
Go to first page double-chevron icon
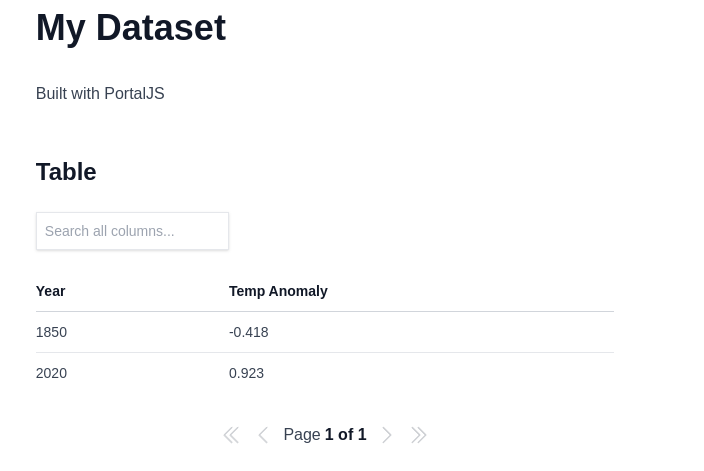pyautogui.click(x=231, y=435)
